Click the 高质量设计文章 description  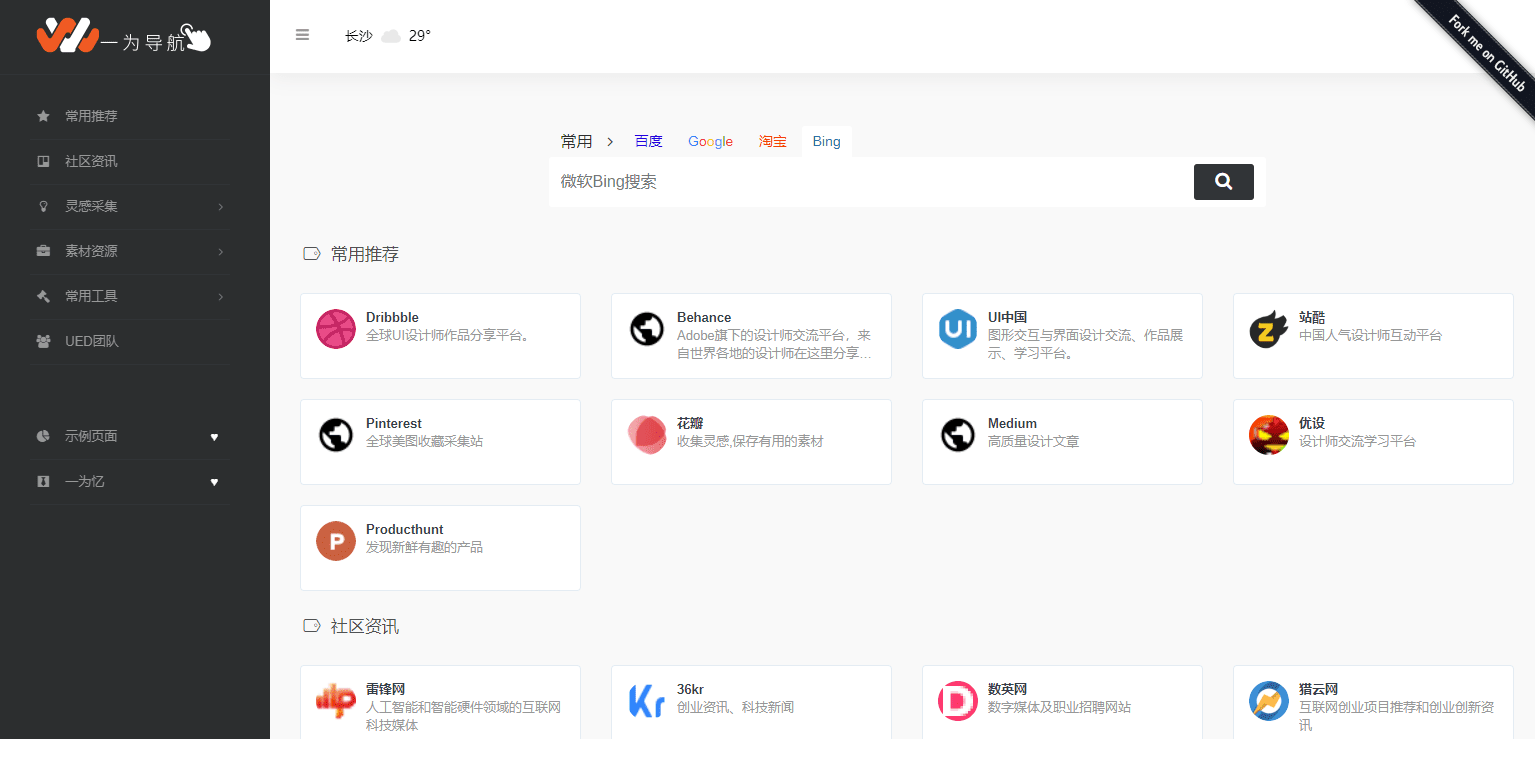pyautogui.click(x=1033, y=441)
